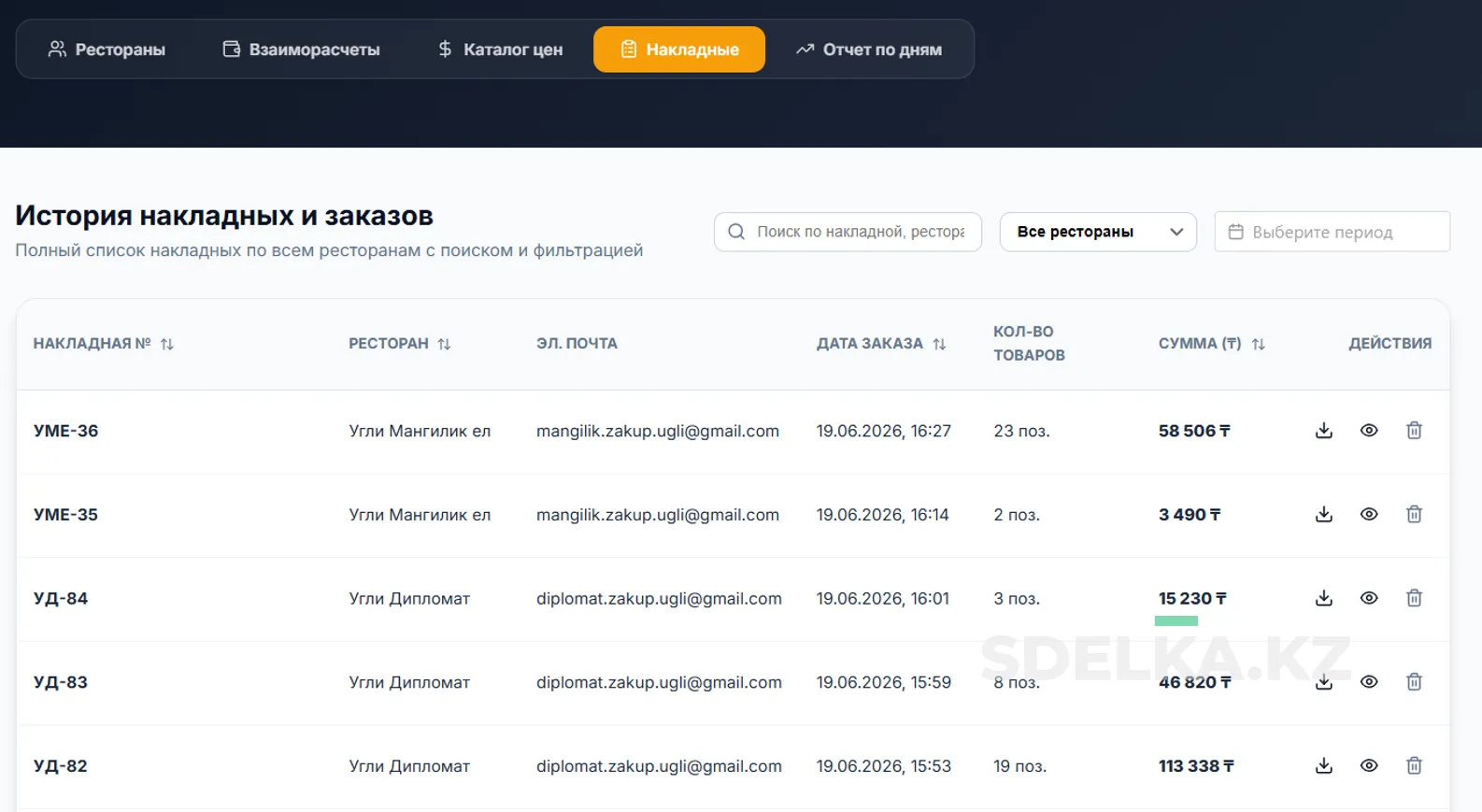Click the sum 58 506 ₸

click(1194, 431)
